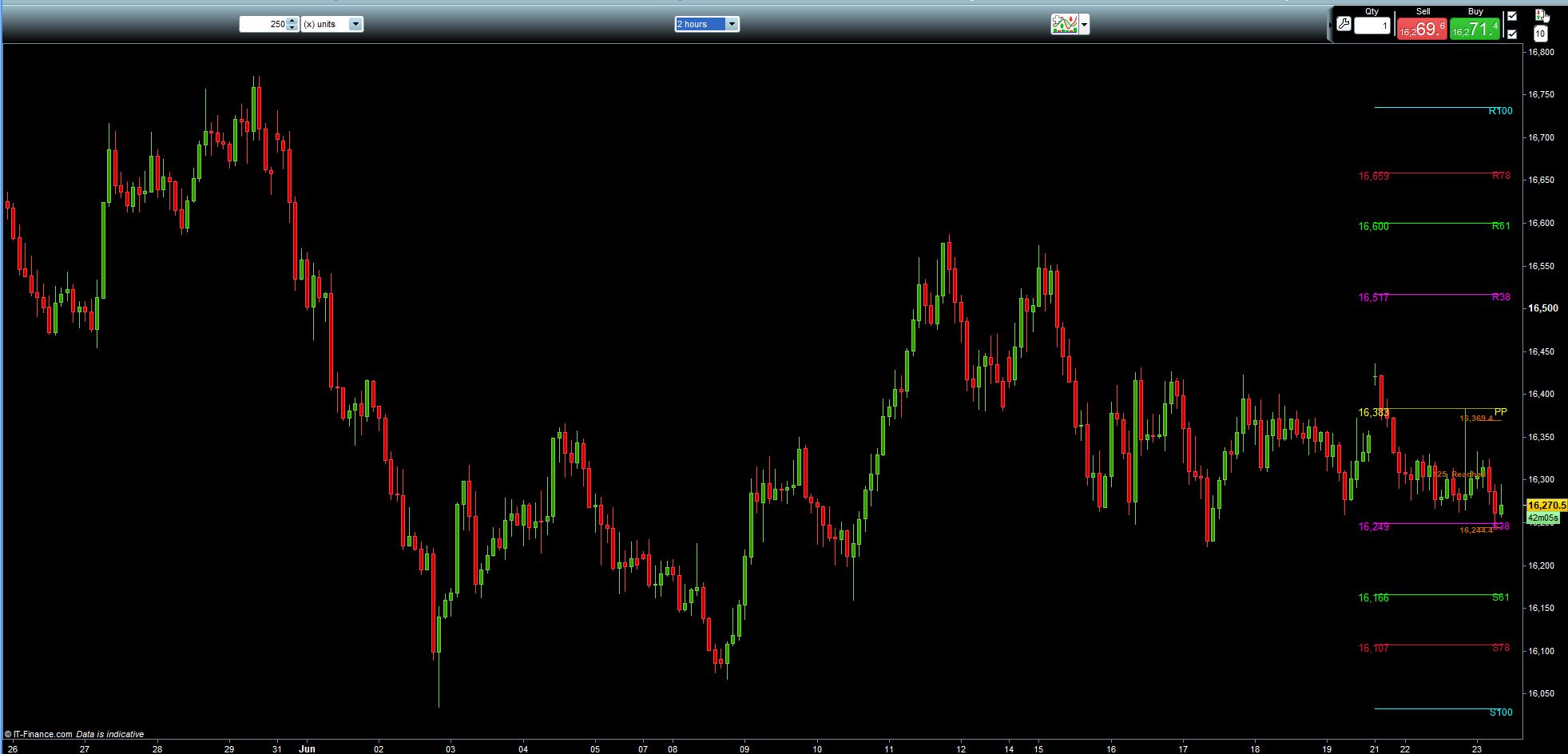Click the 16,107 support price value
The image size is (1568, 754).
(x=1373, y=649)
